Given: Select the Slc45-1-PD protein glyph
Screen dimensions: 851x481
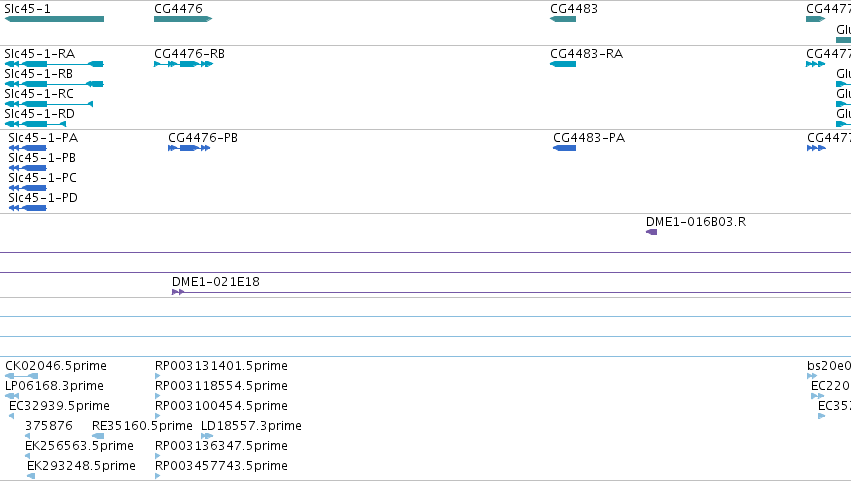Looking at the screenshot, I should coord(28,208).
